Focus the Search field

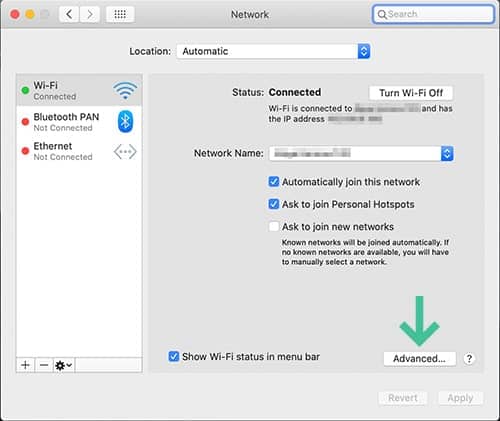433,14
